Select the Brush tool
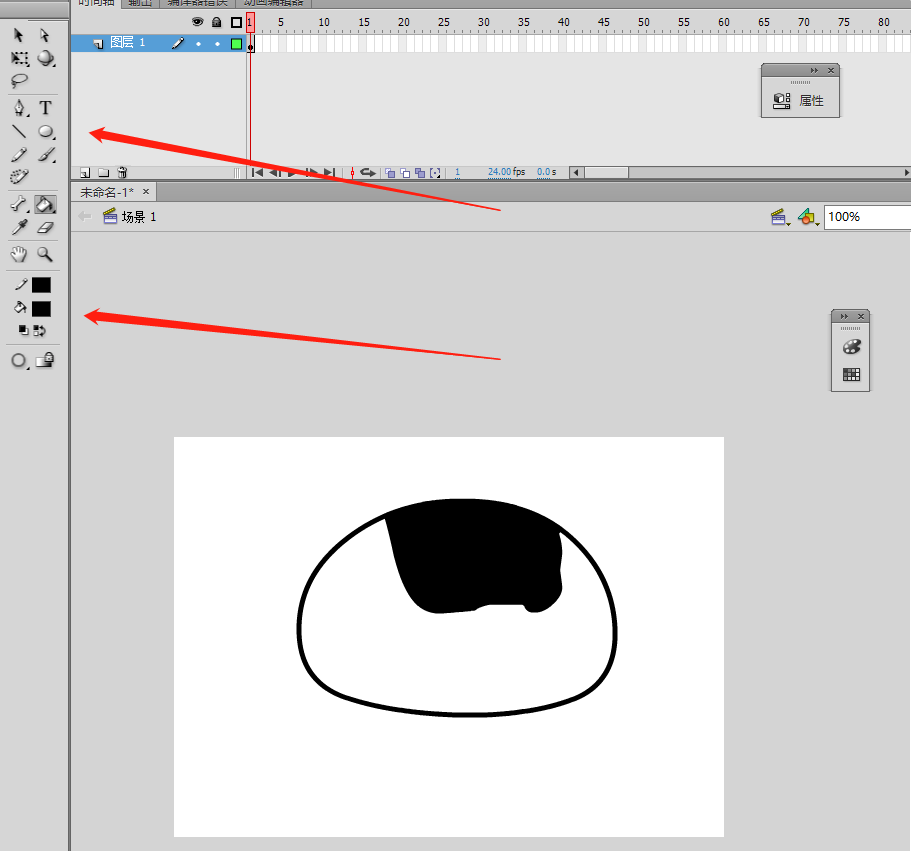The image size is (911, 851). click(46, 155)
